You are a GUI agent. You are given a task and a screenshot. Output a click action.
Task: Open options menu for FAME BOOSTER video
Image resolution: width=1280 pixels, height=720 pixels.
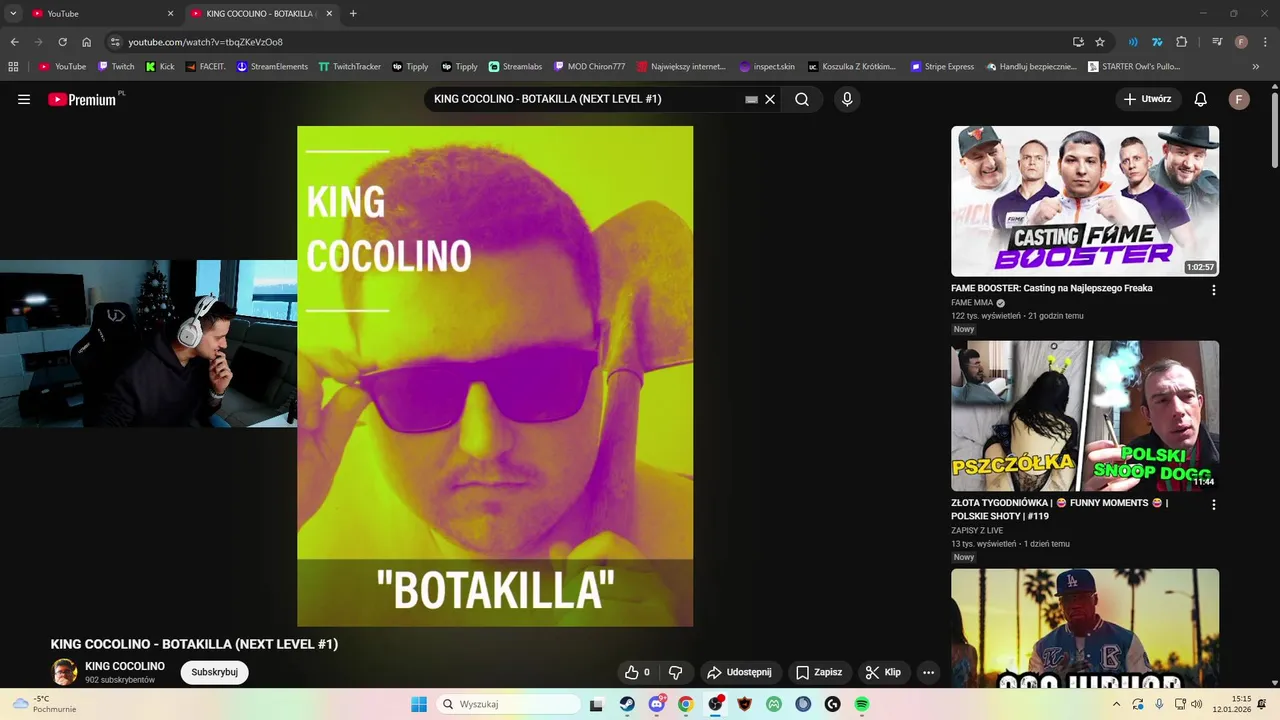point(1214,290)
